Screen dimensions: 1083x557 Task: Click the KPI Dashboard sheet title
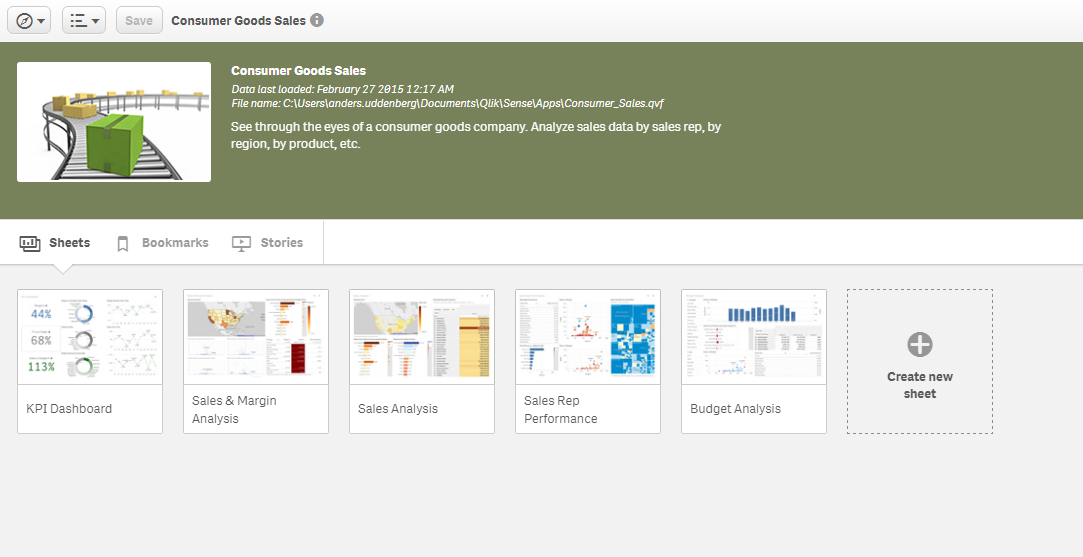tap(69, 408)
